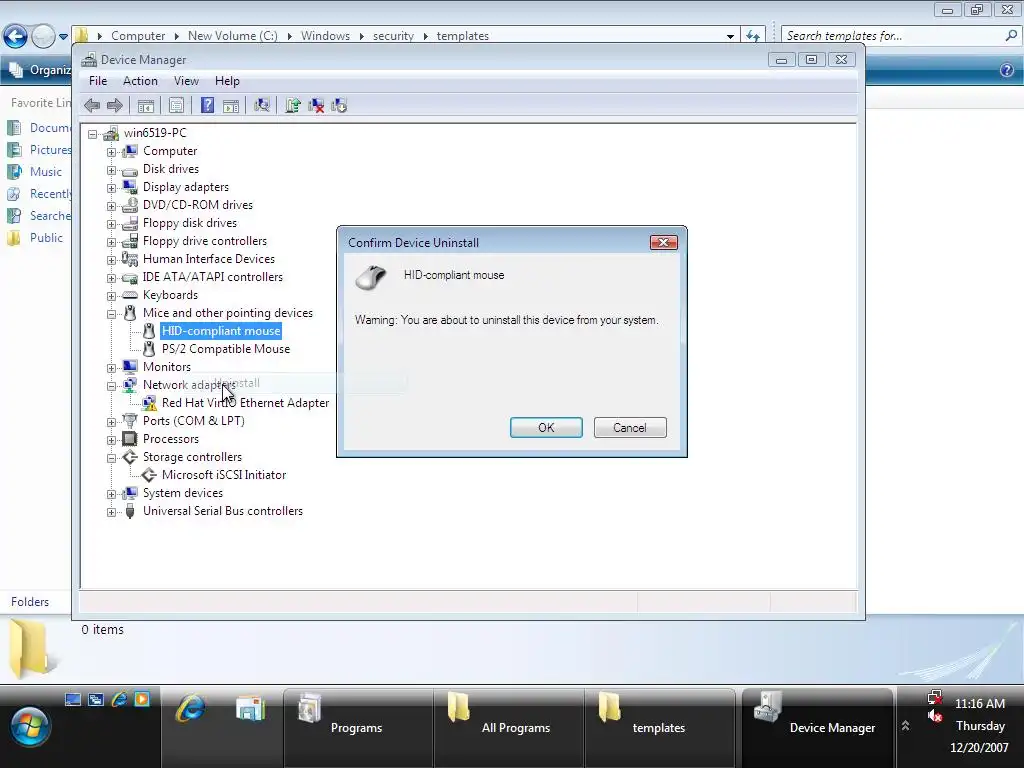Select IDE ATA/ATAPI controllers entry
The height and width of the screenshot is (768, 1024).
coord(213,277)
